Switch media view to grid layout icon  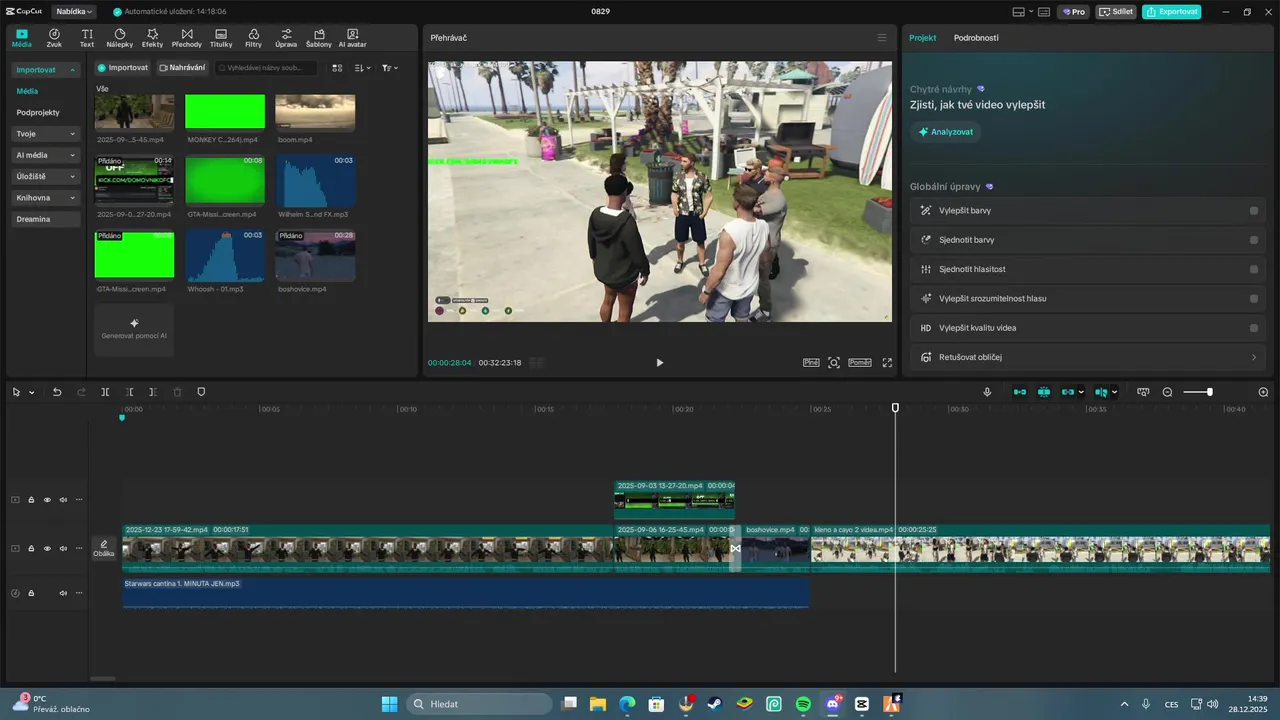pos(337,68)
